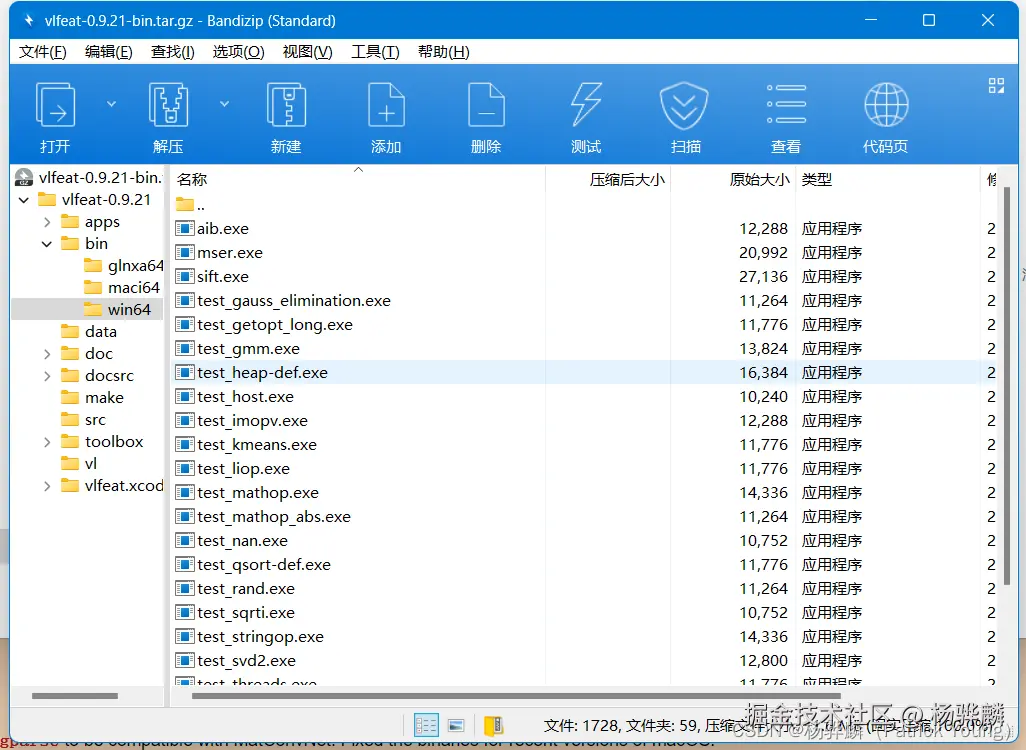Expand the doc folder node
This screenshot has width=1026, height=750.
46,354
